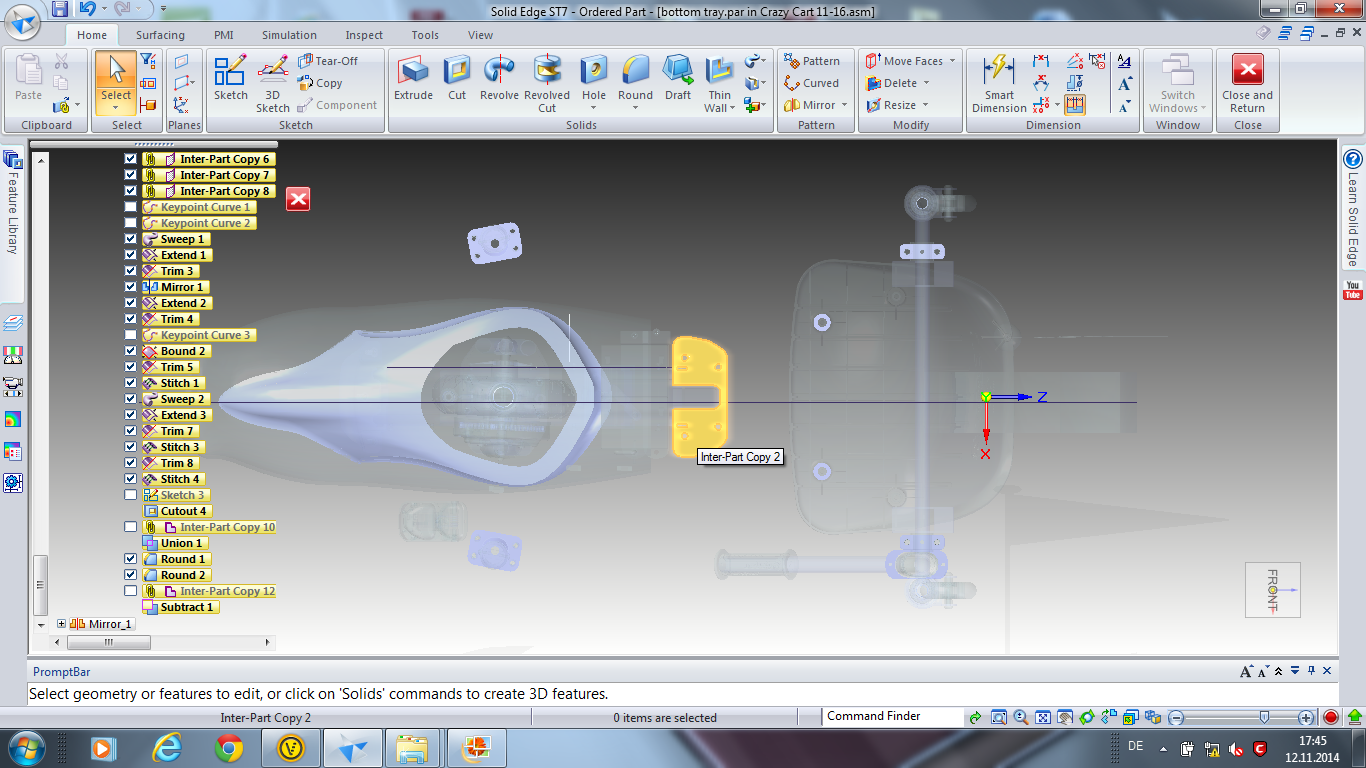
Task: Click the Rotate view icon in status bar
Action: click(1087, 717)
